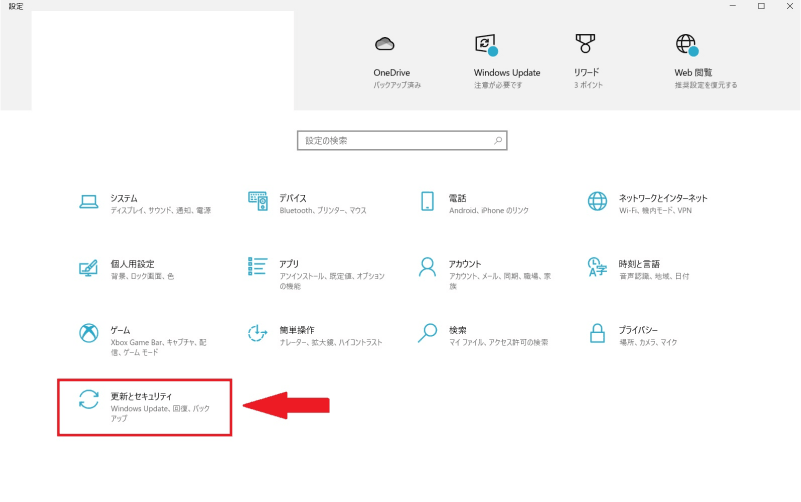This screenshot has width=801, height=502.
Task: Click the 検索 category label
Action: pyautogui.click(x=458, y=330)
